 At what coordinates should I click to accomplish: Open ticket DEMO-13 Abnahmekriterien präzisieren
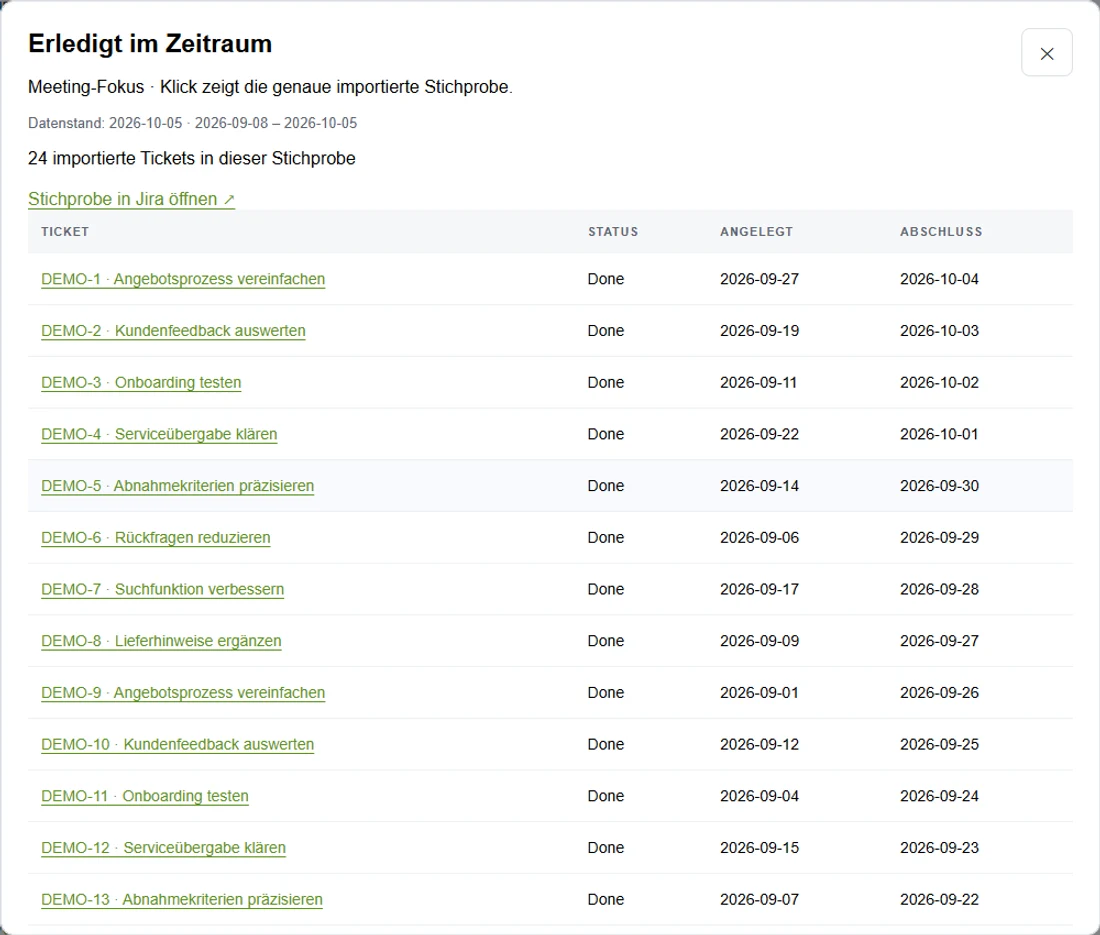(182, 900)
